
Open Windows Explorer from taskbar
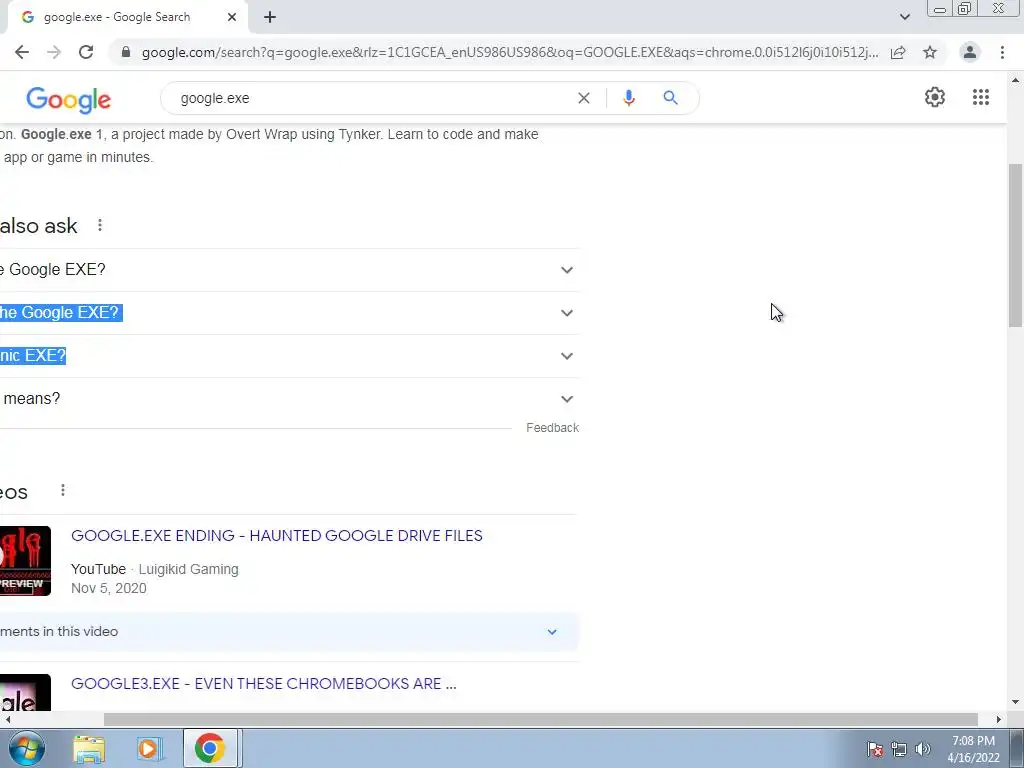tap(89, 748)
